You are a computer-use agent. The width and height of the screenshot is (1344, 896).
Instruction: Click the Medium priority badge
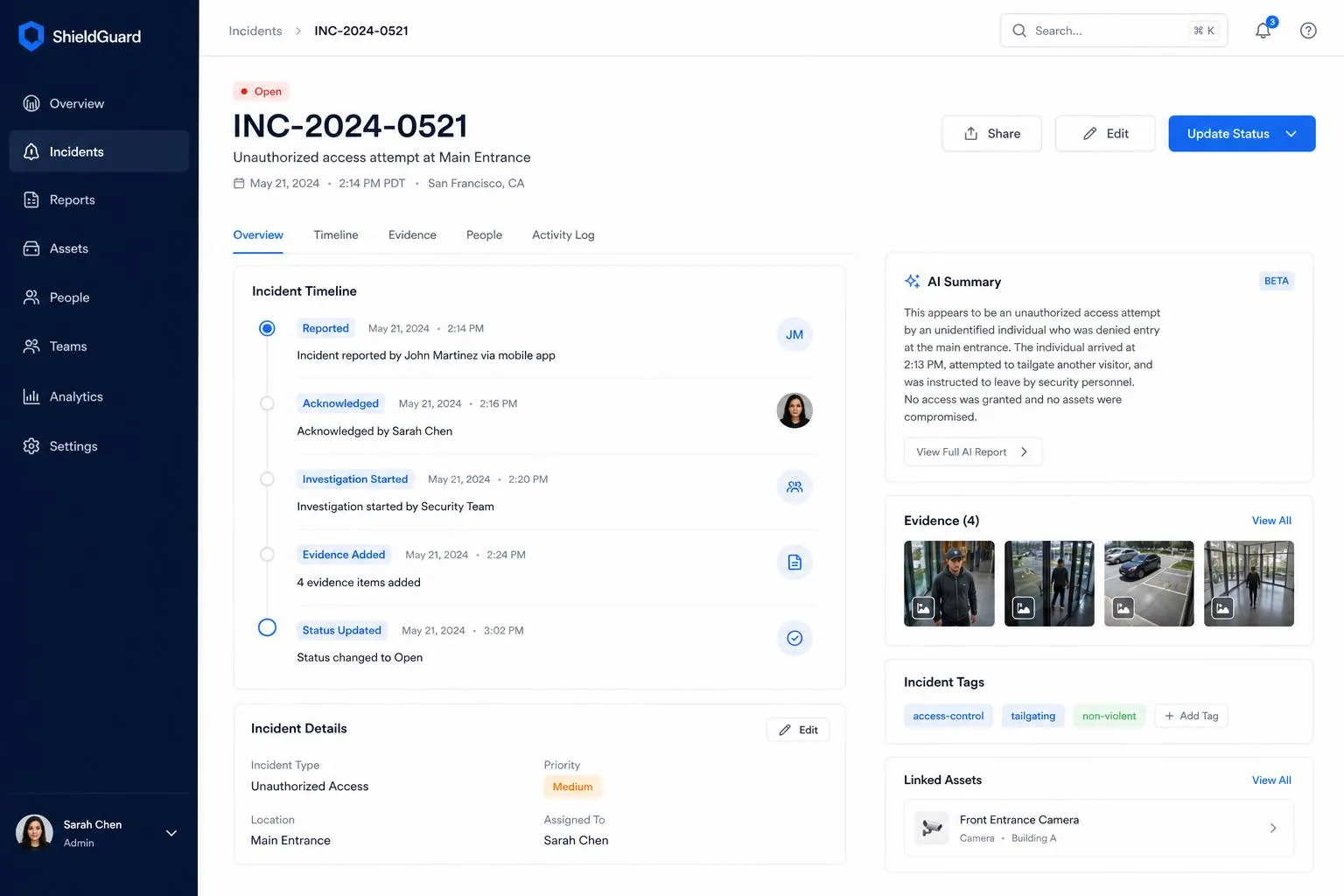click(x=572, y=787)
